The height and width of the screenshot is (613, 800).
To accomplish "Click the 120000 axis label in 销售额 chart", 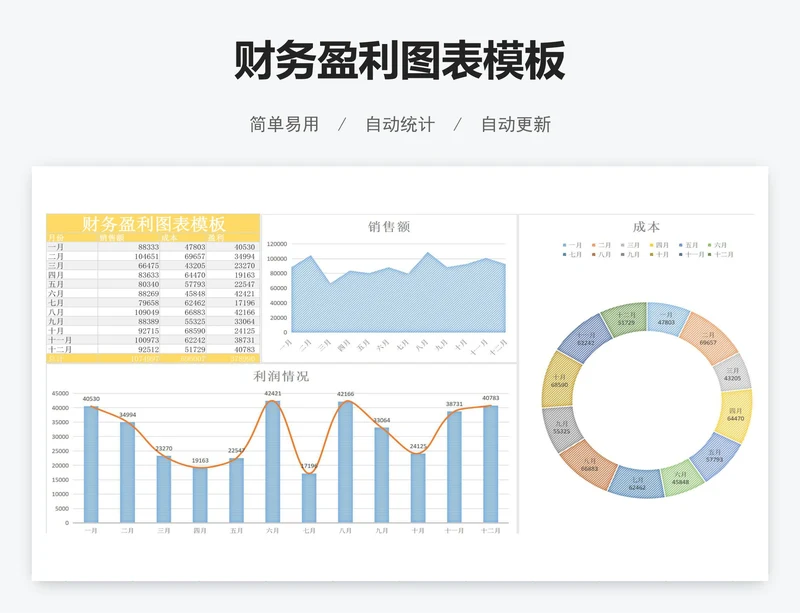I will [x=277, y=244].
